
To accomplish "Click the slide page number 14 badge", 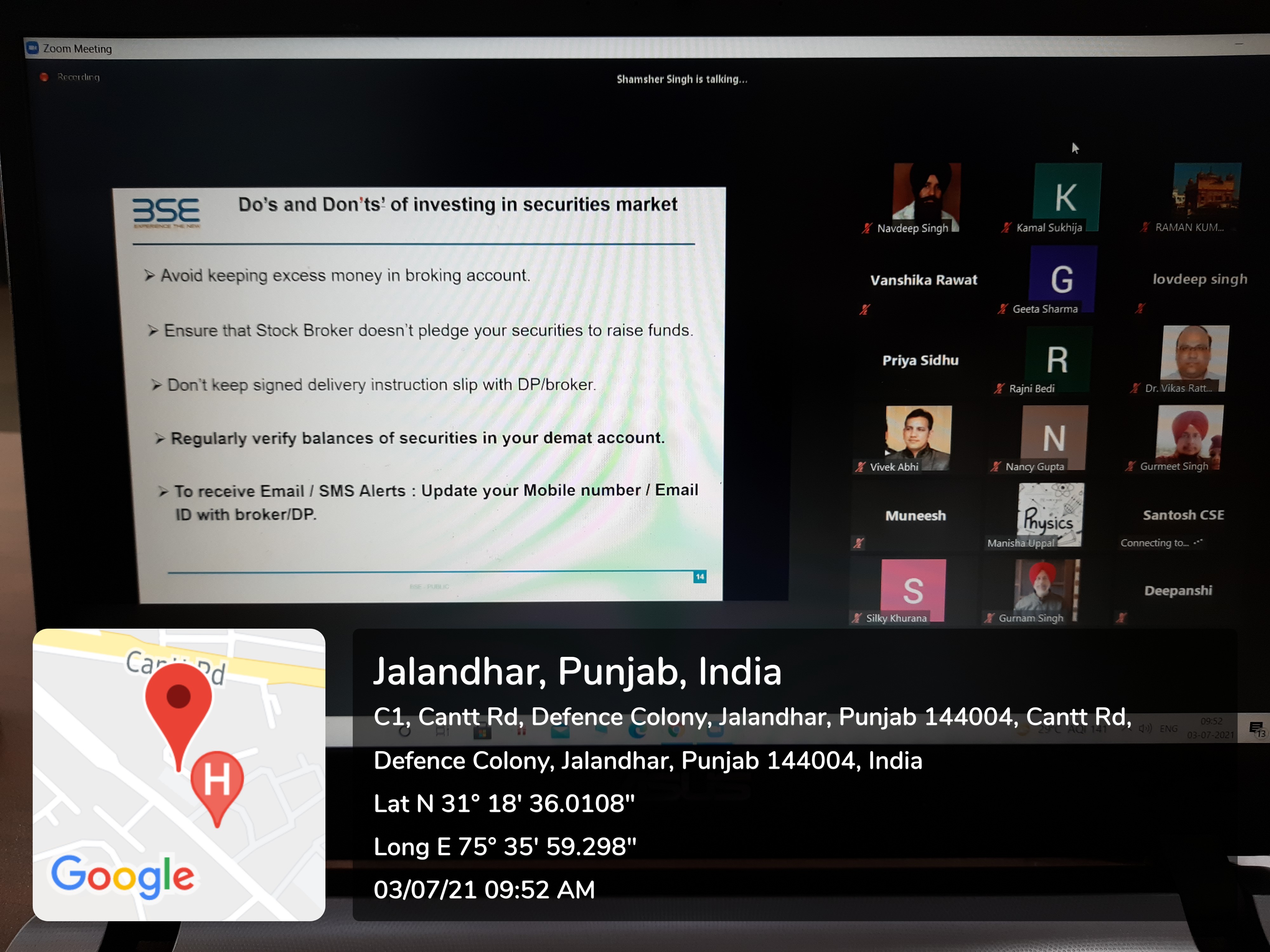I will click(x=699, y=577).
